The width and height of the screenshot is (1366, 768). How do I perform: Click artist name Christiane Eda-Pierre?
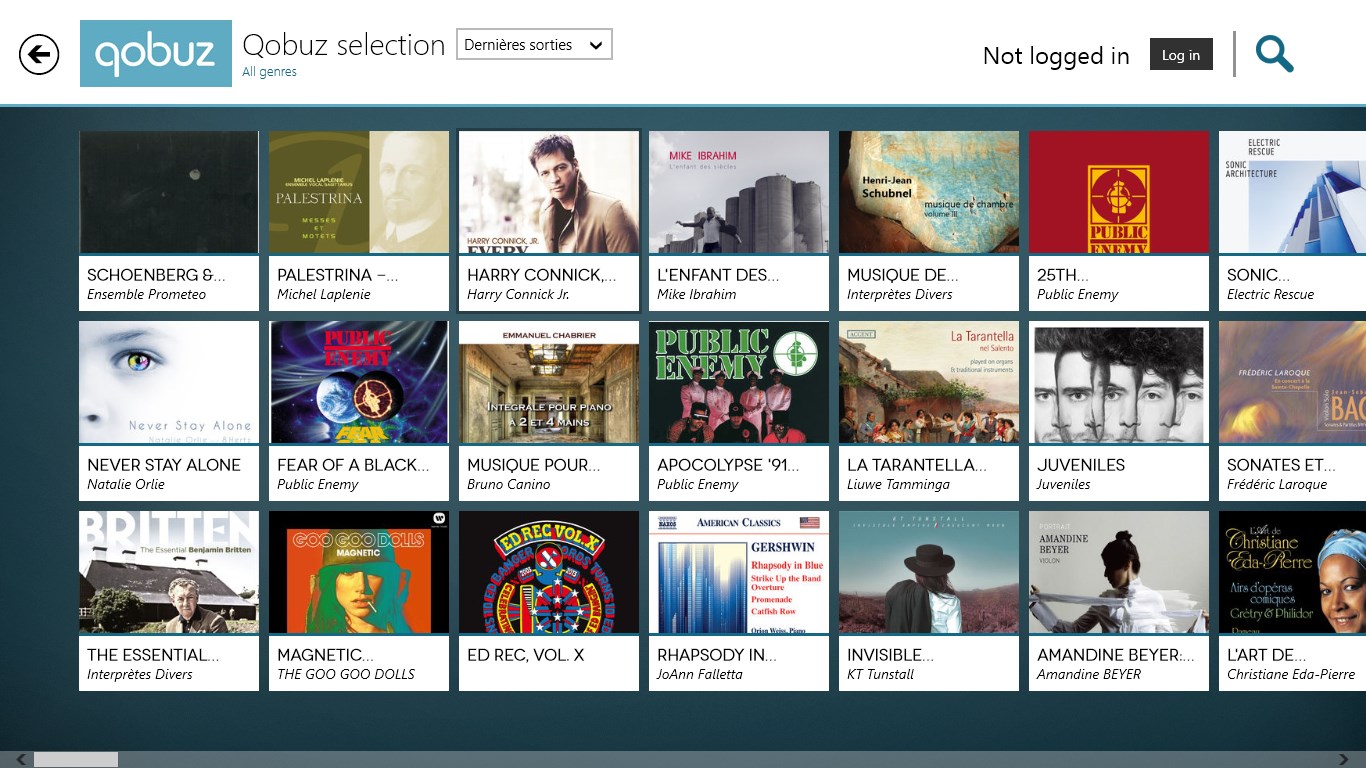click(x=1291, y=675)
